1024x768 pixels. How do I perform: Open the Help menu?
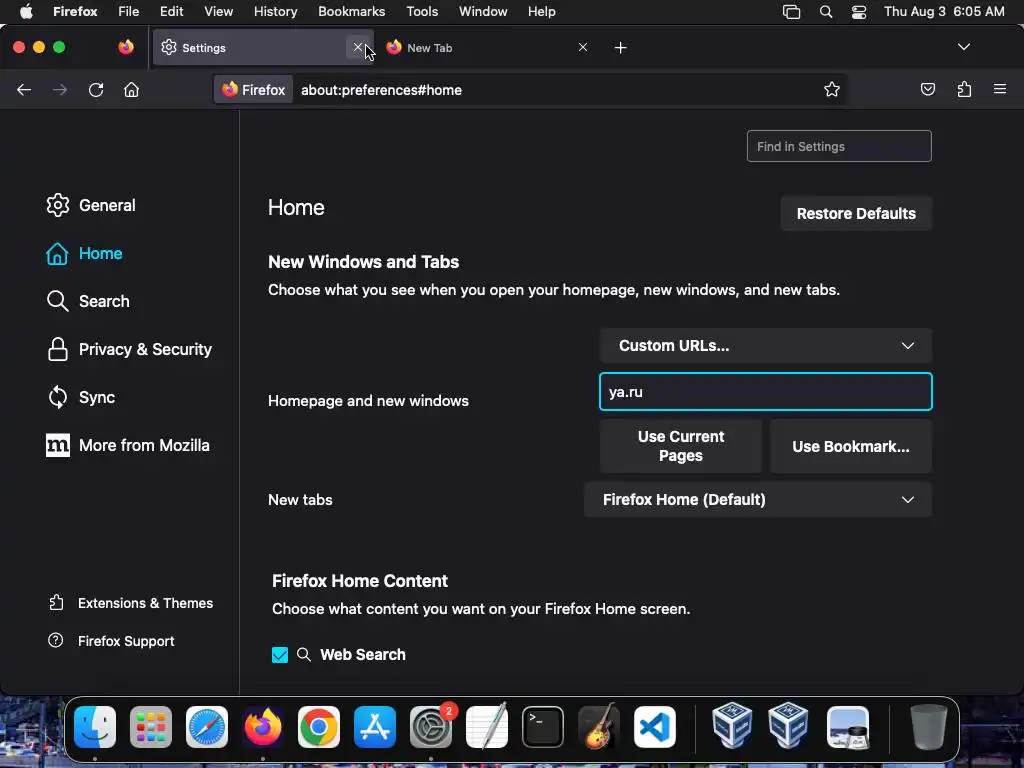pyautogui.click(x=541, y=12)
